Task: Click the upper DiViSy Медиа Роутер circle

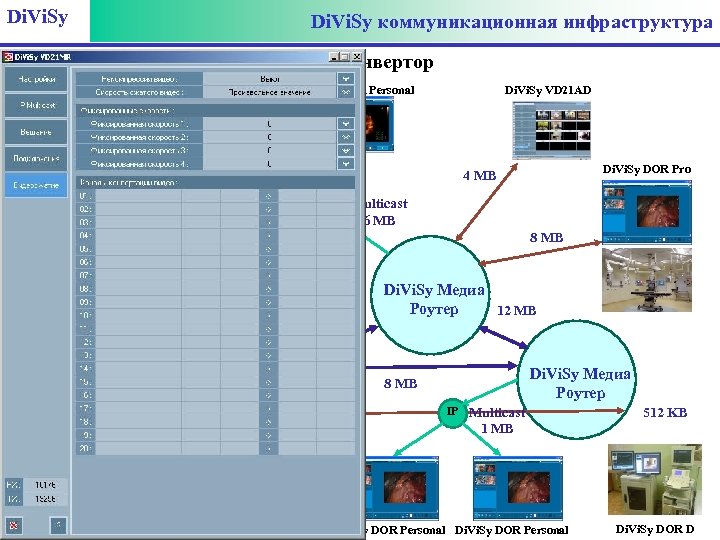Action: click(x=431, y=295)
